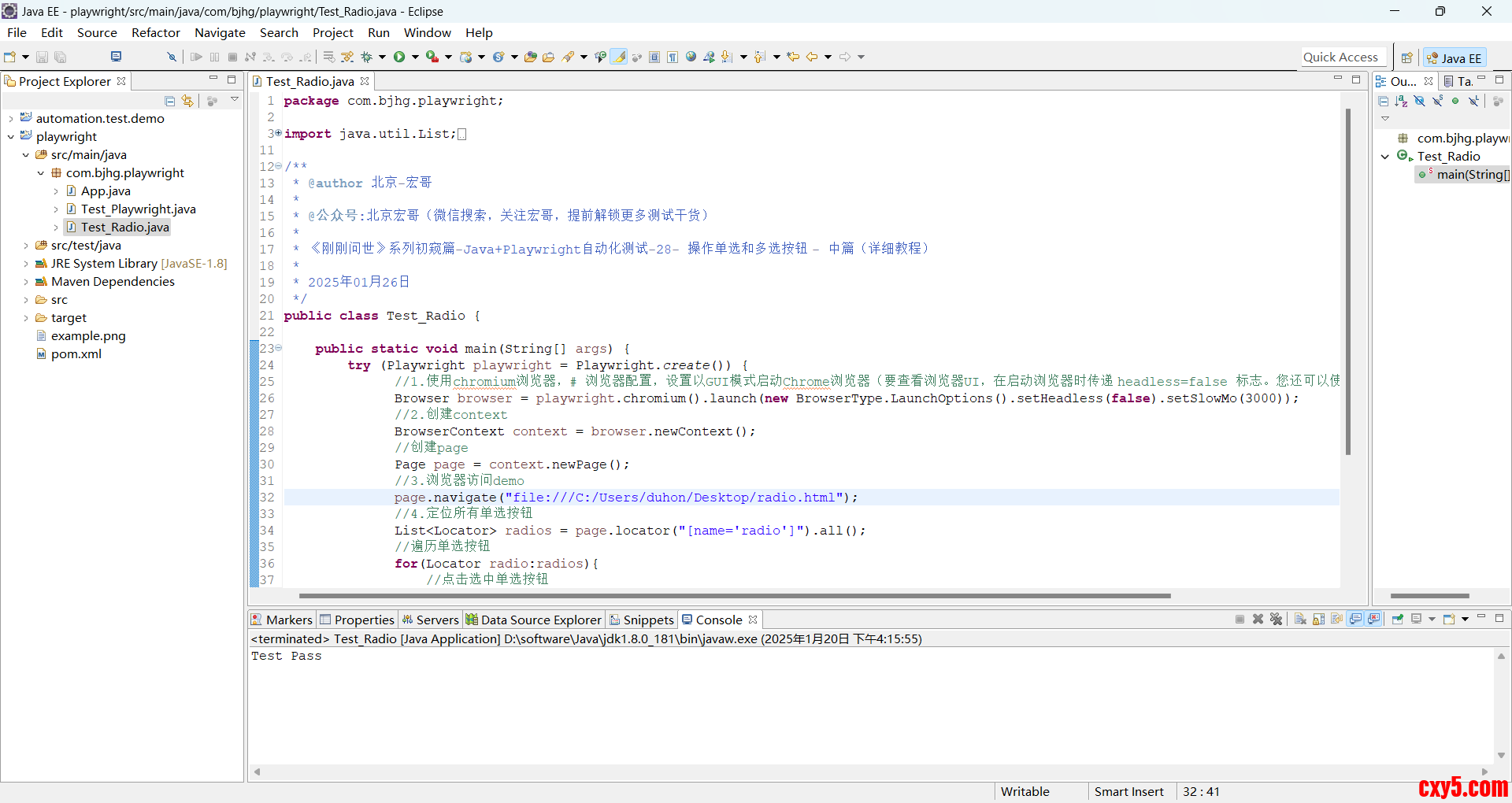Image resolution: width=1512 pixels, height=803 pixels.
Task: Click the Debug bug icon
Action: pyautogui.click(x=367, y=57)
